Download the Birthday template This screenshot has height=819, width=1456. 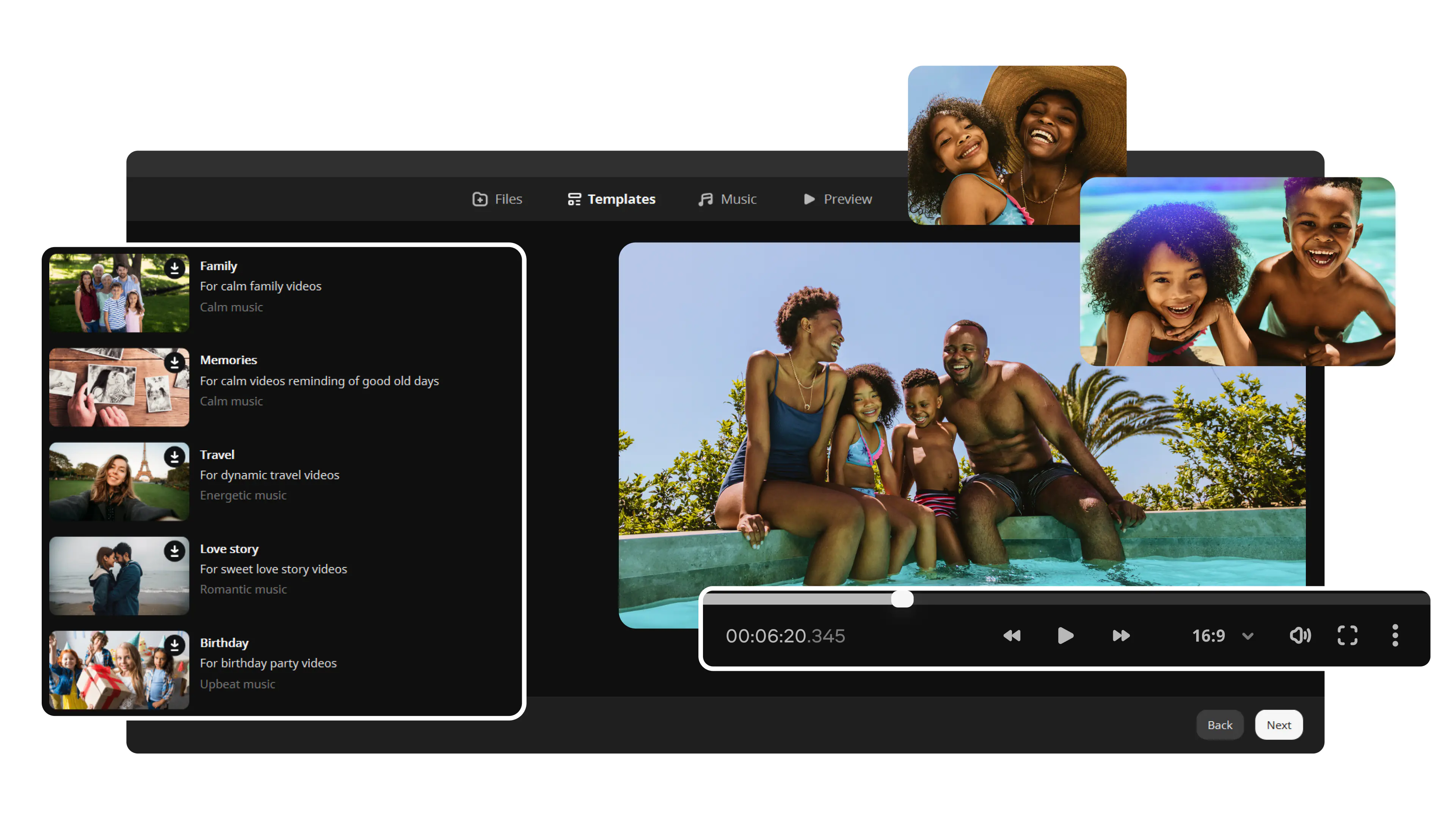(175, 644)
